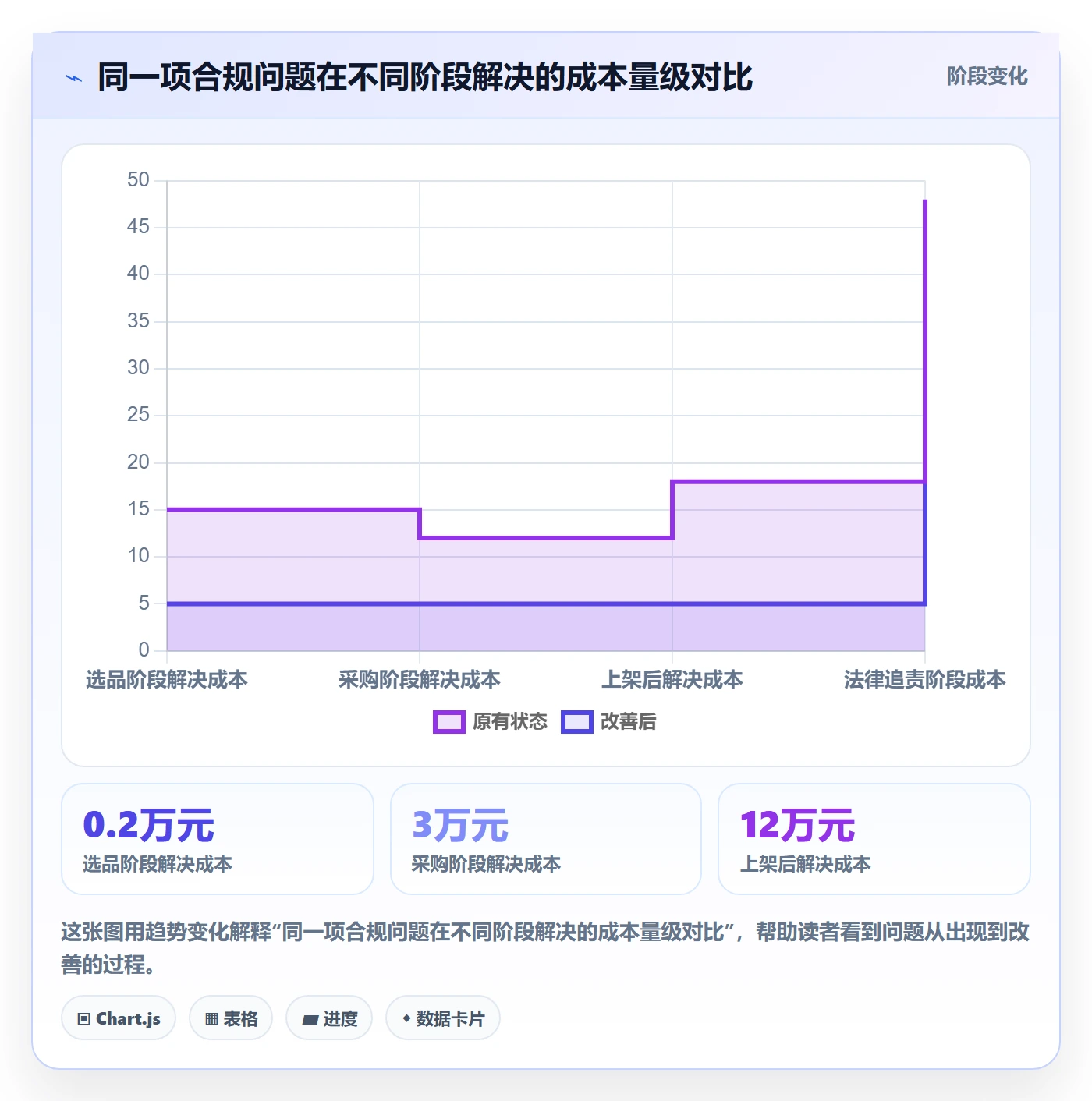Click the 上架后解决成本 caption under 12万元
Screen dimensions: 1092x1101
pos(805,864)
